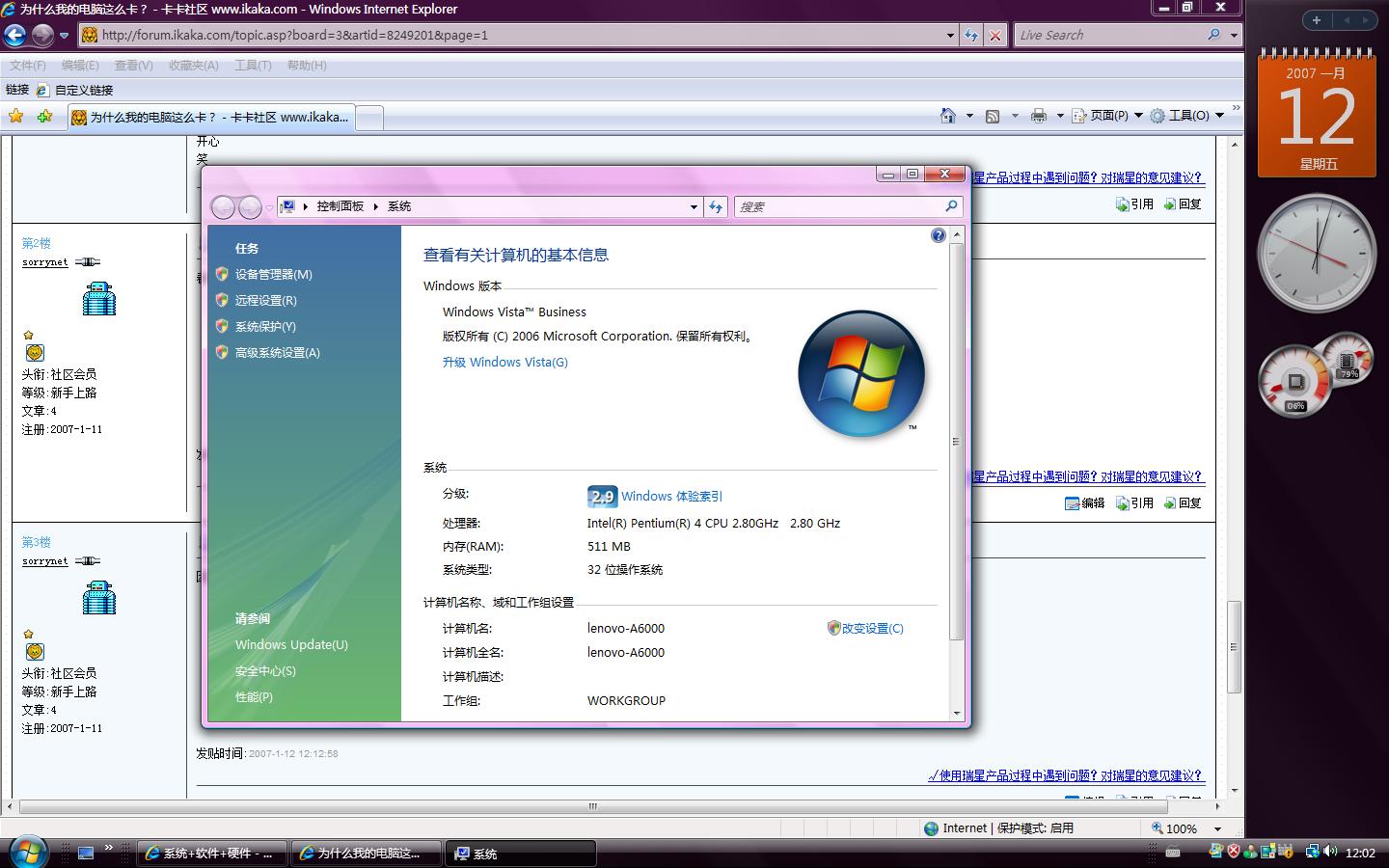1389x868 pixels.
Task: Open 高级系统设置(A) advanced settings
Action: tap(278, 353)
